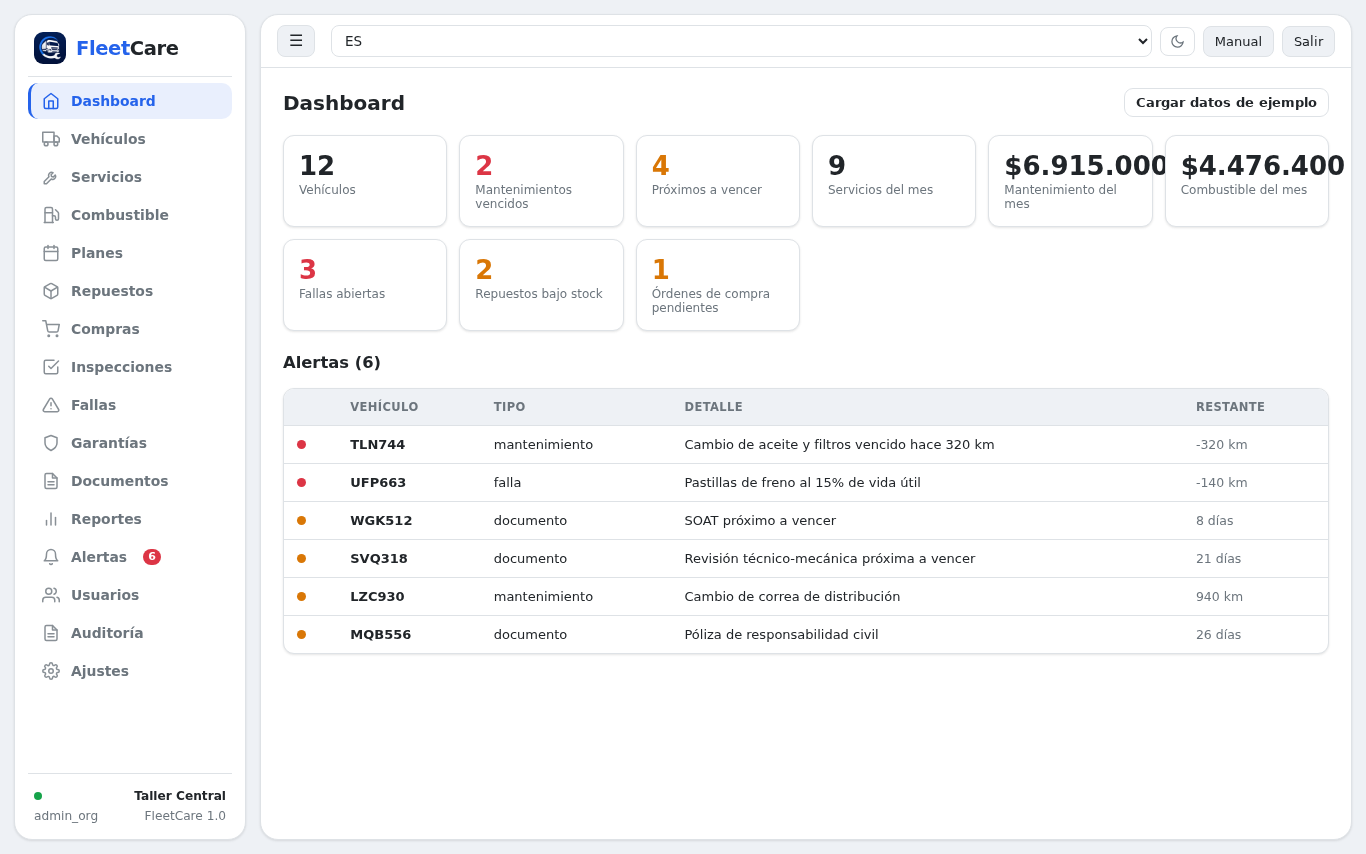Click the Manual button
The width and height of the screenshot is (1366, 854).
point(1238,41)
